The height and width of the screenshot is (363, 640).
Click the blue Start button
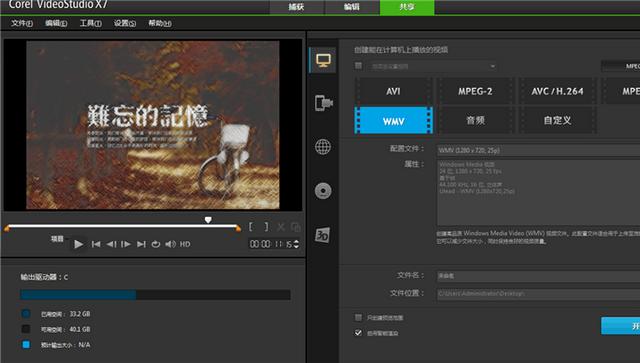[x=620, y=326]
